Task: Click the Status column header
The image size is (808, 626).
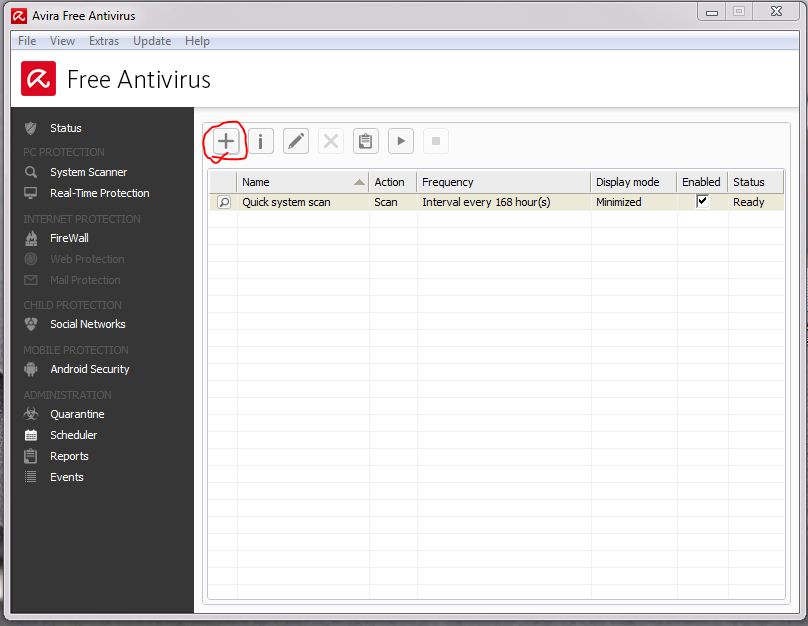Action: 748,182
